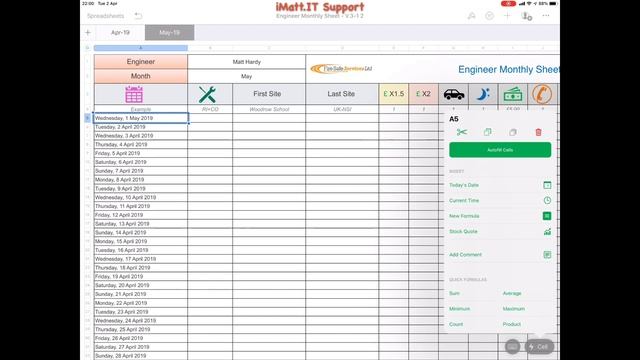Select cell 'Friday, 5 April 2019'

[141, 153]
